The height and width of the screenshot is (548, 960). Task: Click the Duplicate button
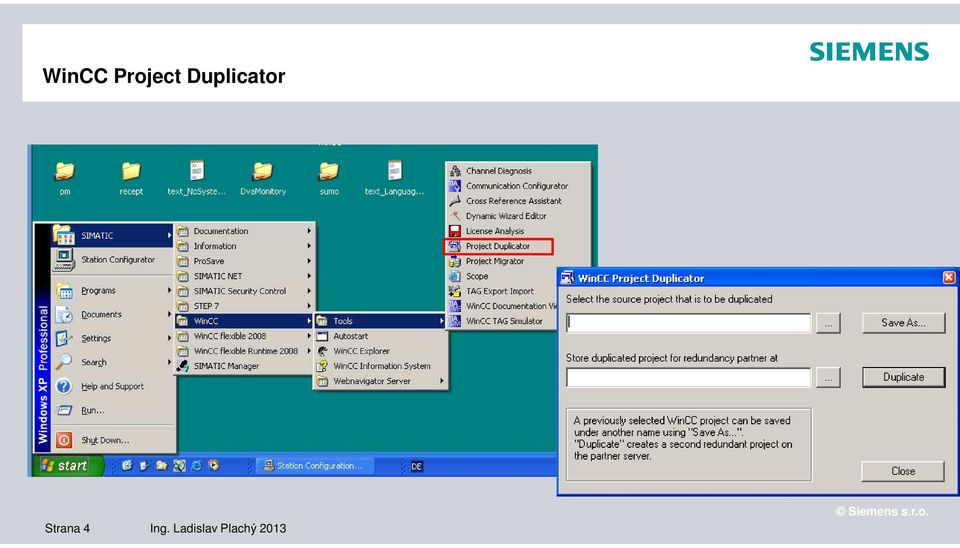pos(904,377)
